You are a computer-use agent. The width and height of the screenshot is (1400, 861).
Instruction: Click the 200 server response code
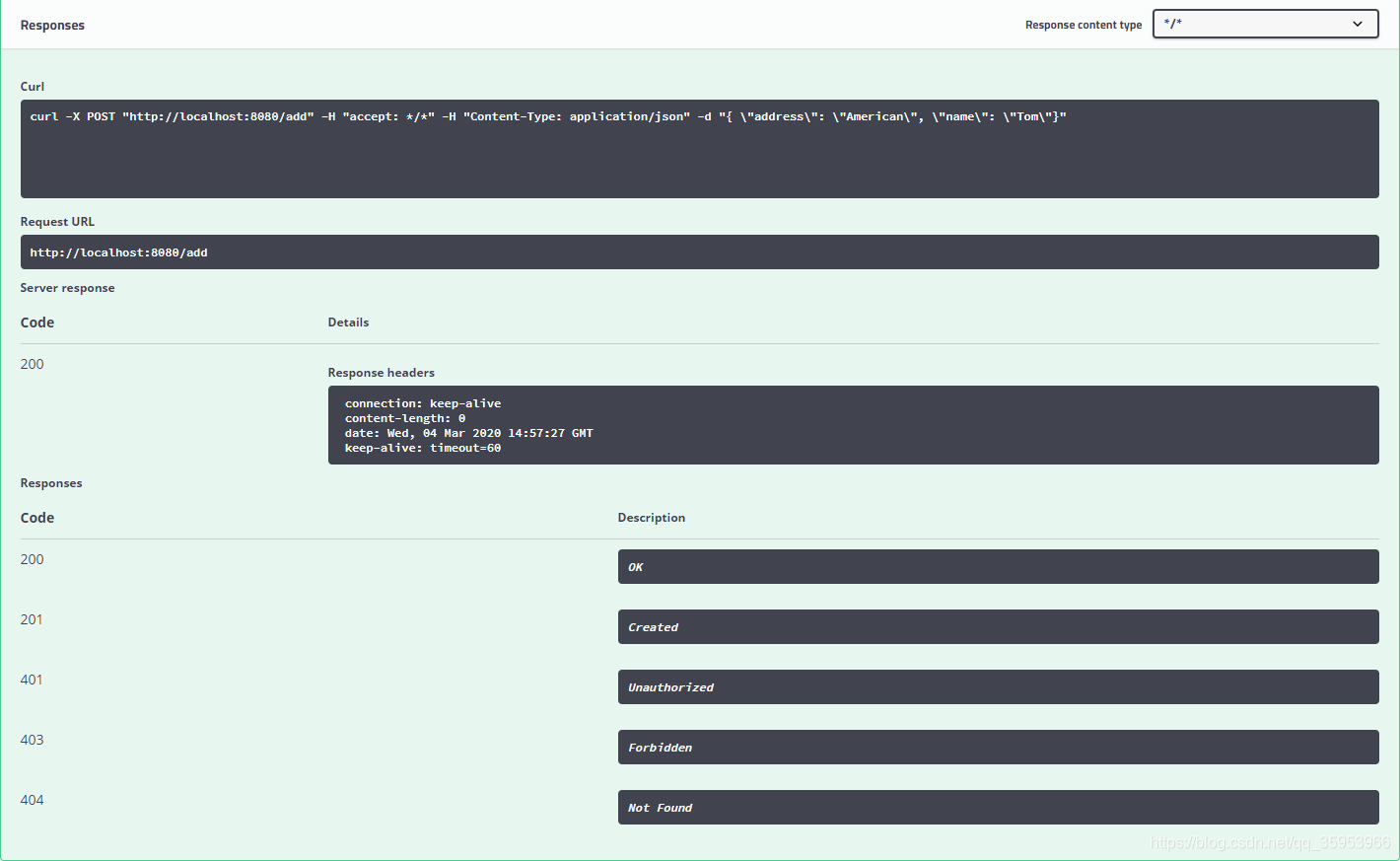(x=33, y=364)
